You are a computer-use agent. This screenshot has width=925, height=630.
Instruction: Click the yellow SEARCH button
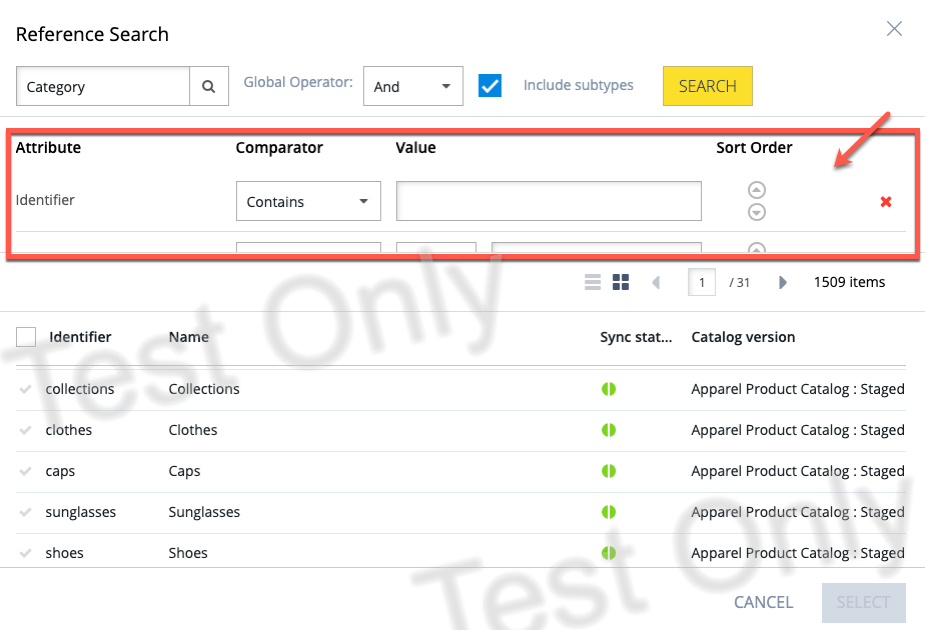coord(707,86)
